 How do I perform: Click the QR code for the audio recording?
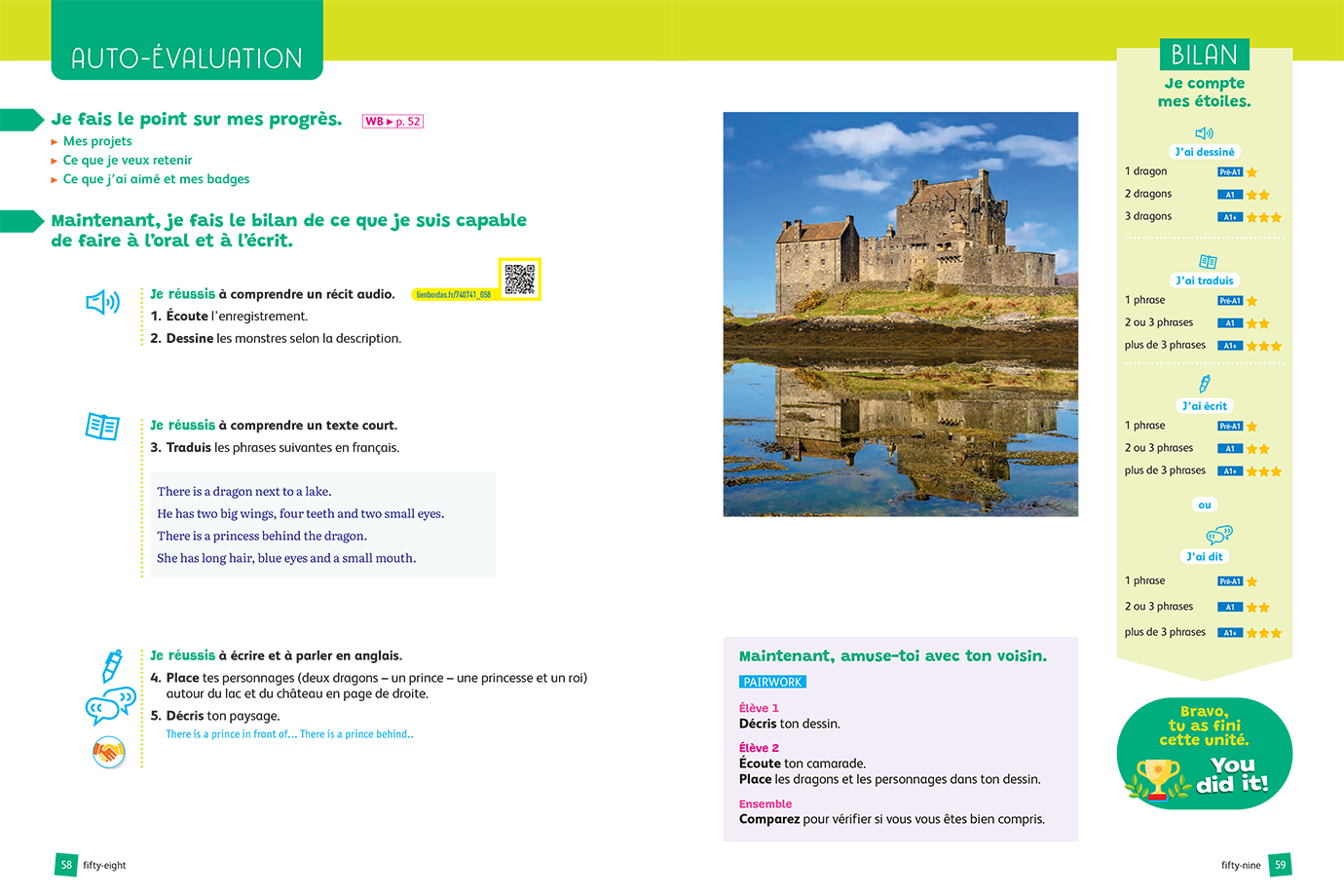click(x=520, y=280)
